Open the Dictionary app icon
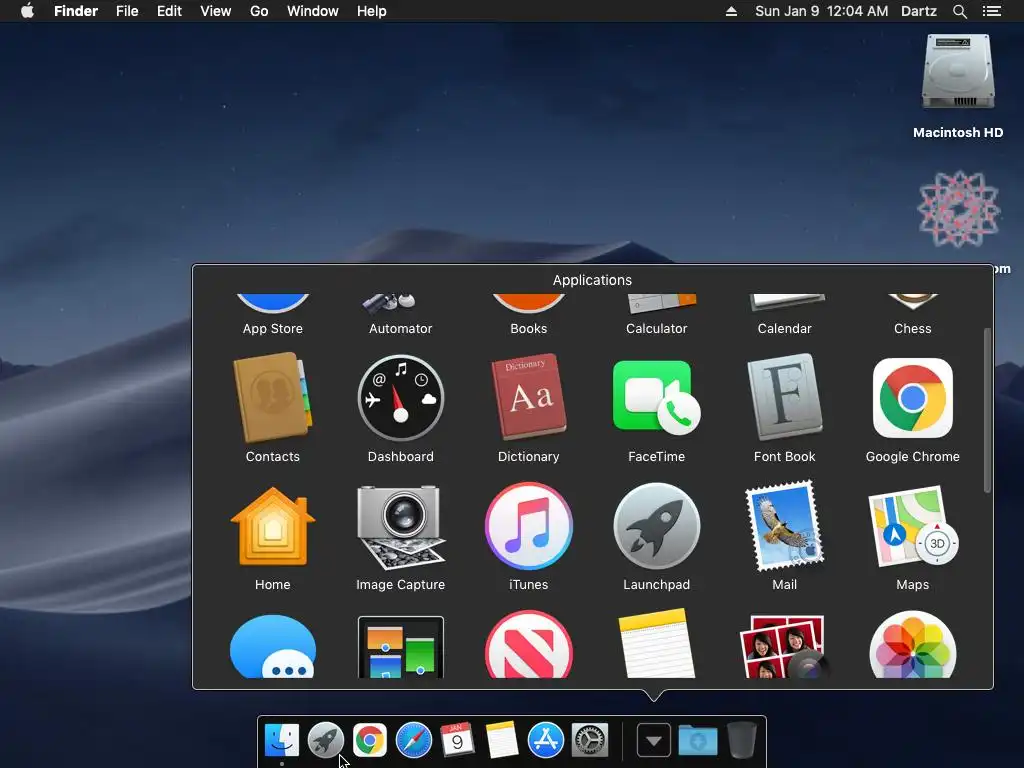1024x768 pixels. click(x=528, y=398)
